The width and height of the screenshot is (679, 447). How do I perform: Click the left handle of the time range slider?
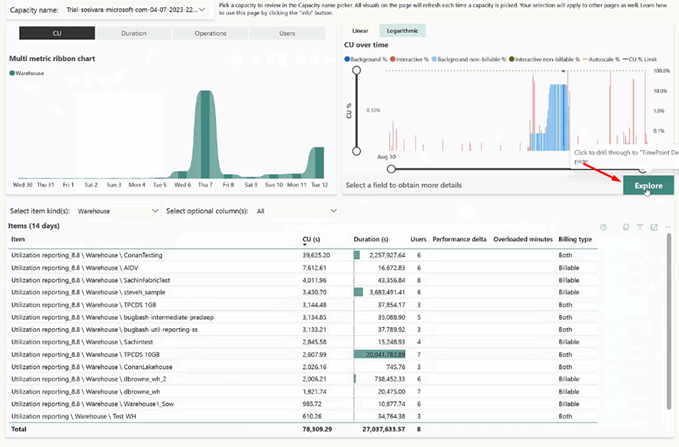391,169
